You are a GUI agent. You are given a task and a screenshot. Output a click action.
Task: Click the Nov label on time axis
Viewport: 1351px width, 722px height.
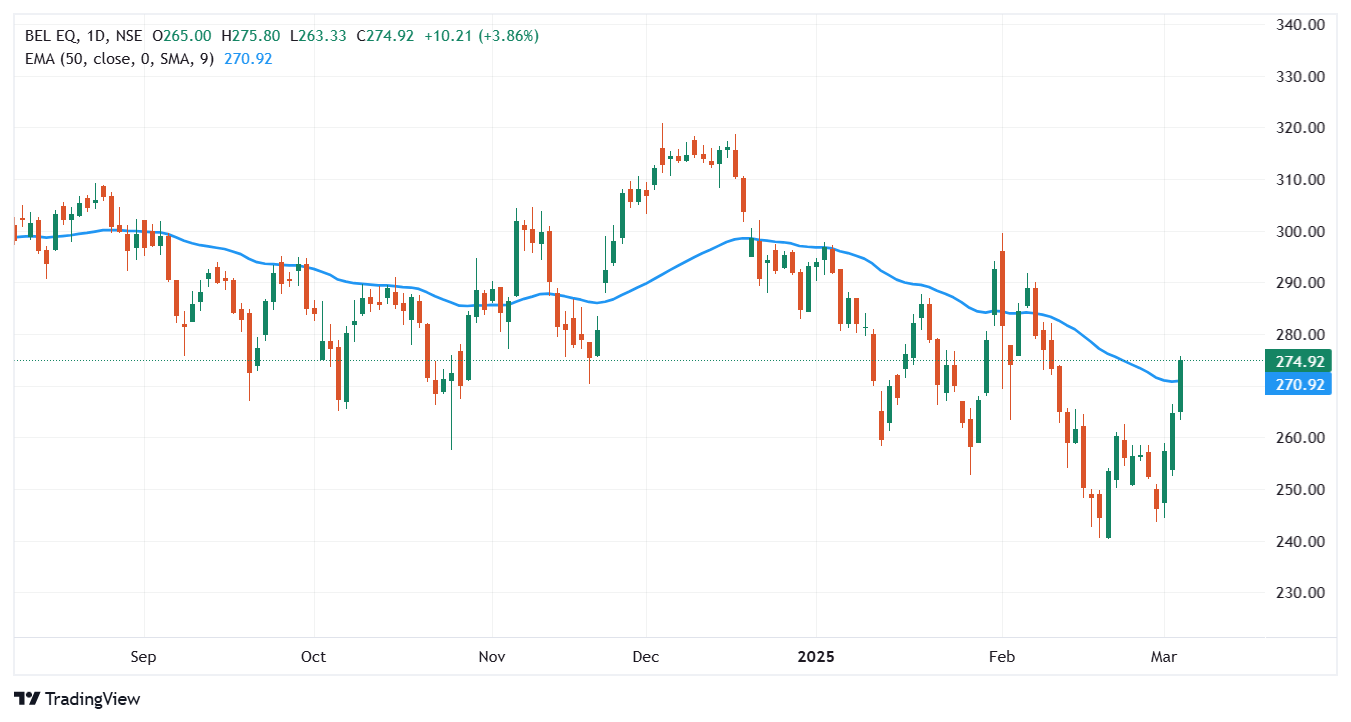point(492,657)
